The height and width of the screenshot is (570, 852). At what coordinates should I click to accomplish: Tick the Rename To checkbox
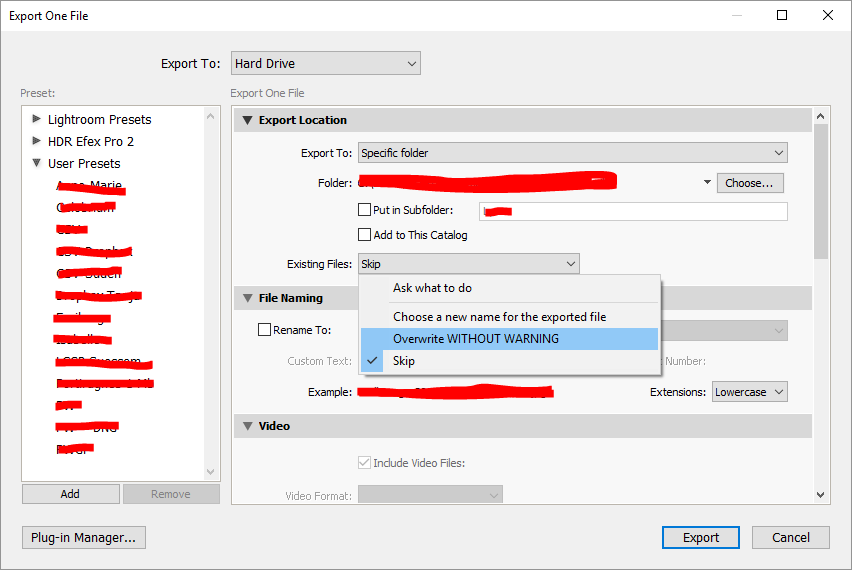click(x=265, y=330)
